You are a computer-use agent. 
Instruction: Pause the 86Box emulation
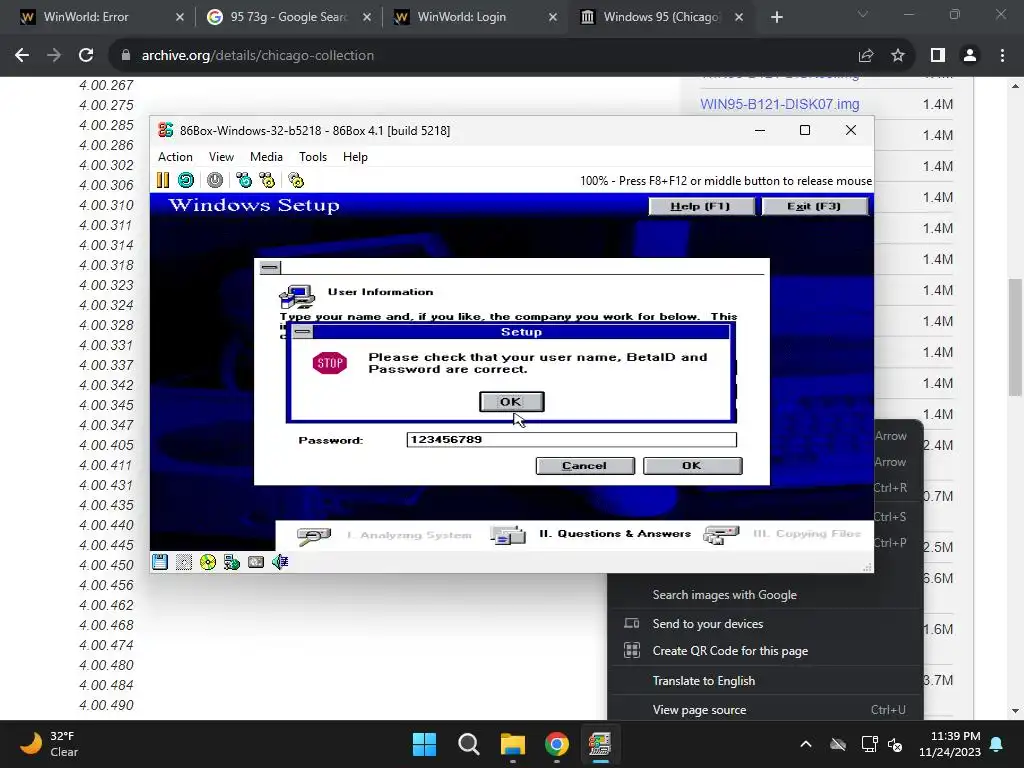click(x=163, y=180)
